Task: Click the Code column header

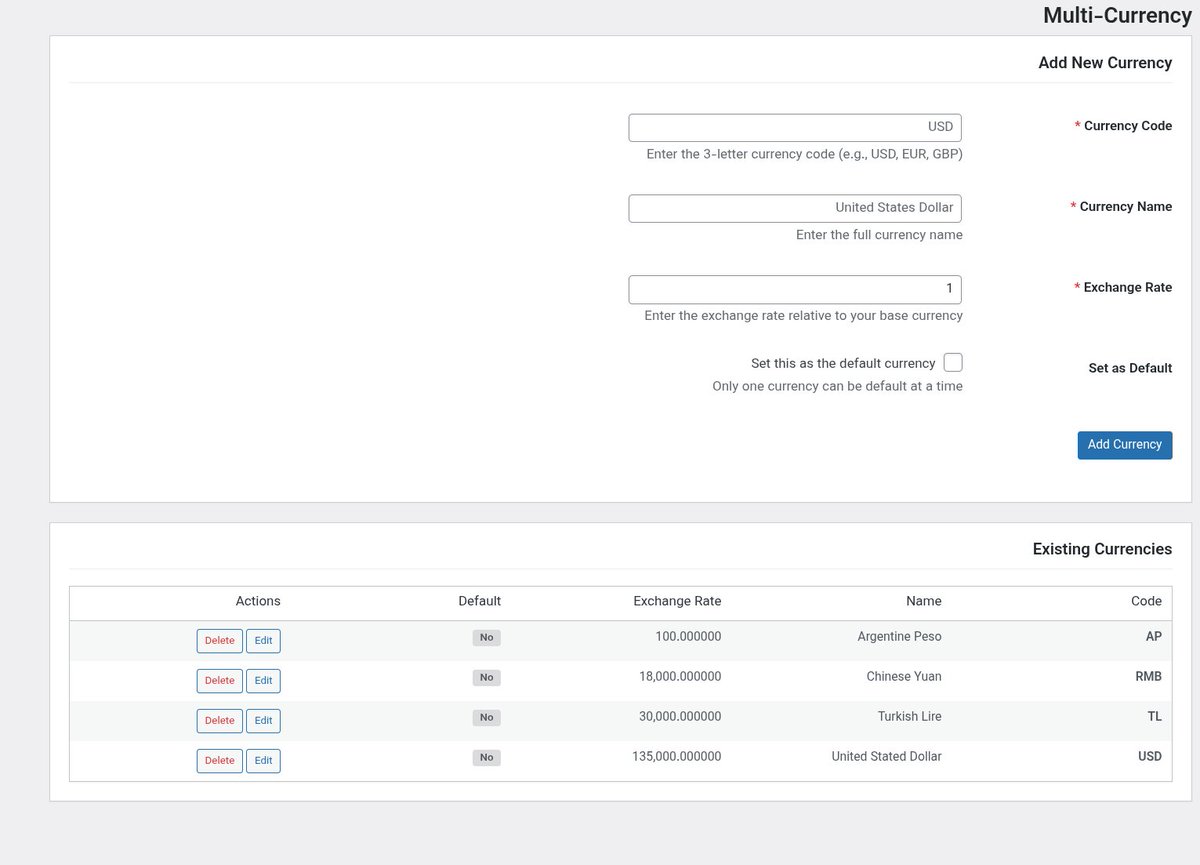Action: (1146, 601)
